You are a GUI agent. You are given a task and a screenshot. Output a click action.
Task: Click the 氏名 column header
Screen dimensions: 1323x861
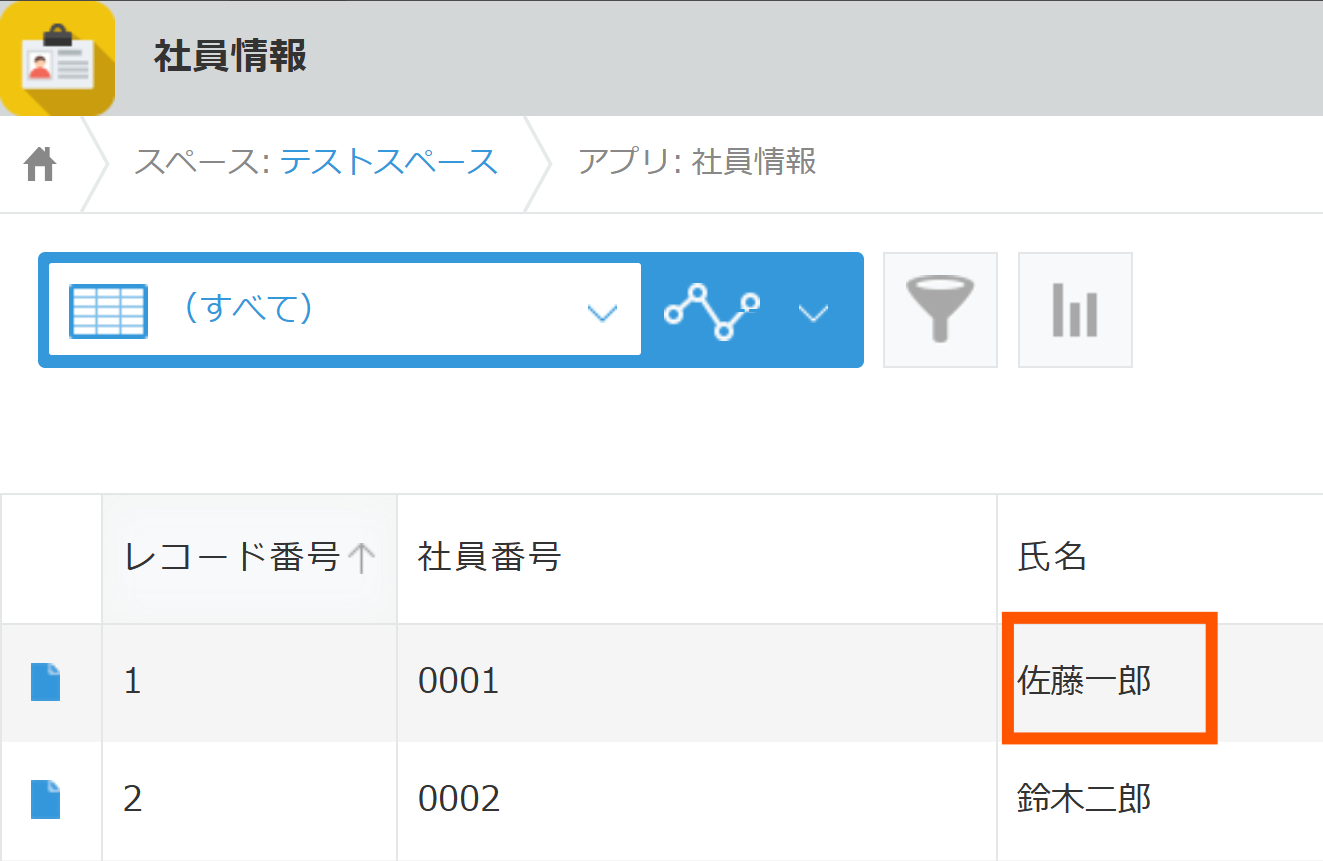point(1052,557)
